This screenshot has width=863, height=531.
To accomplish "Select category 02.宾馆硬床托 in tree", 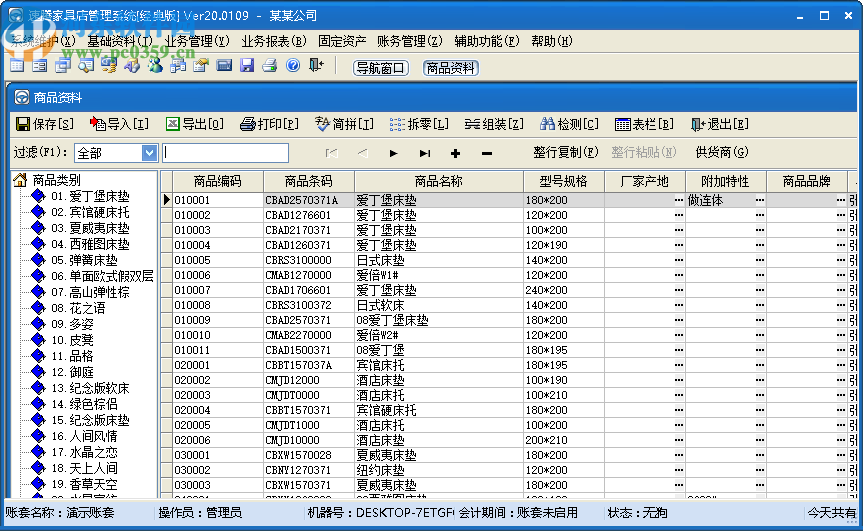I will [90, 212].
